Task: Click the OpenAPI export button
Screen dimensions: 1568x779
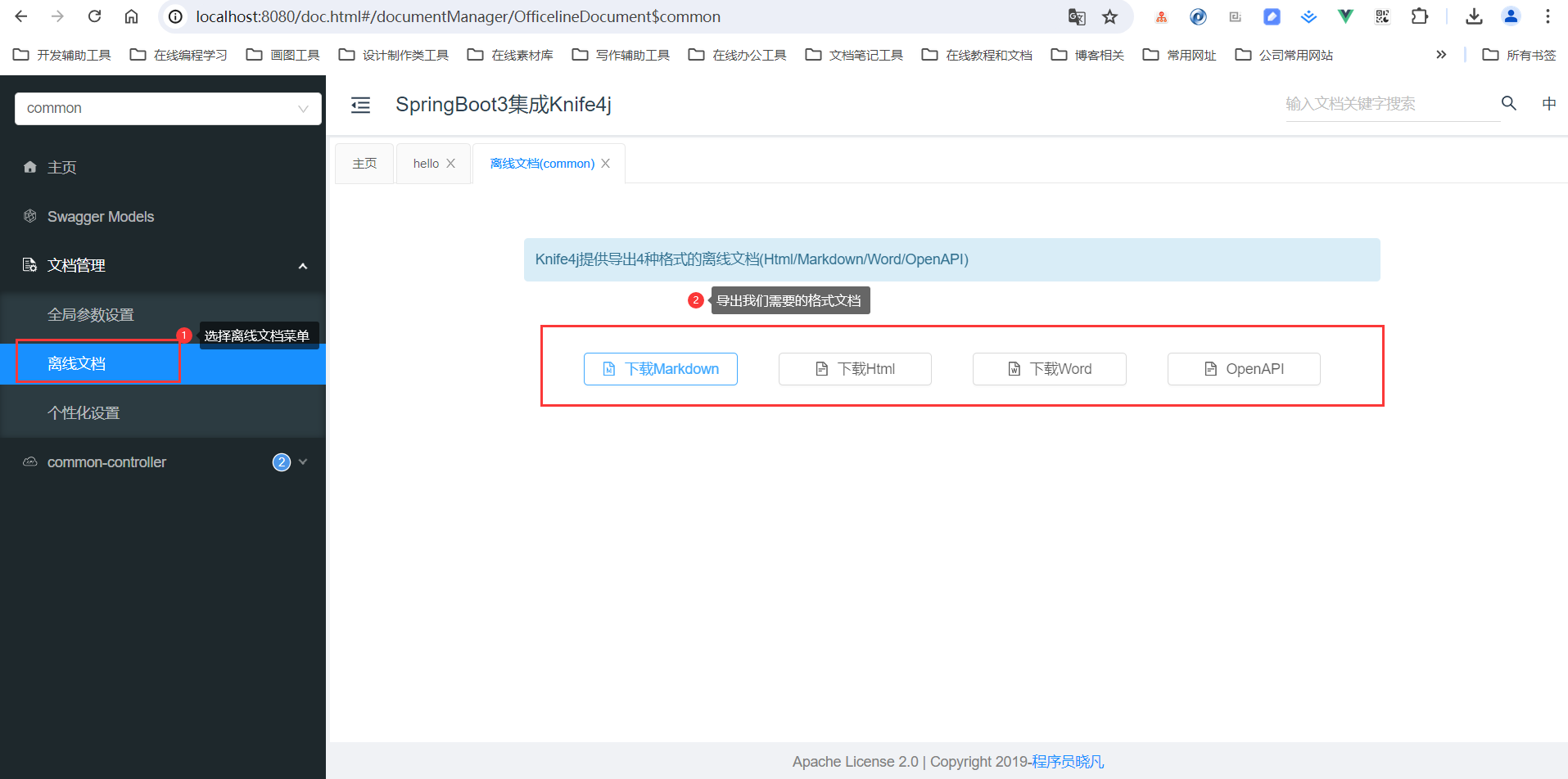Action: point(1244,369)
